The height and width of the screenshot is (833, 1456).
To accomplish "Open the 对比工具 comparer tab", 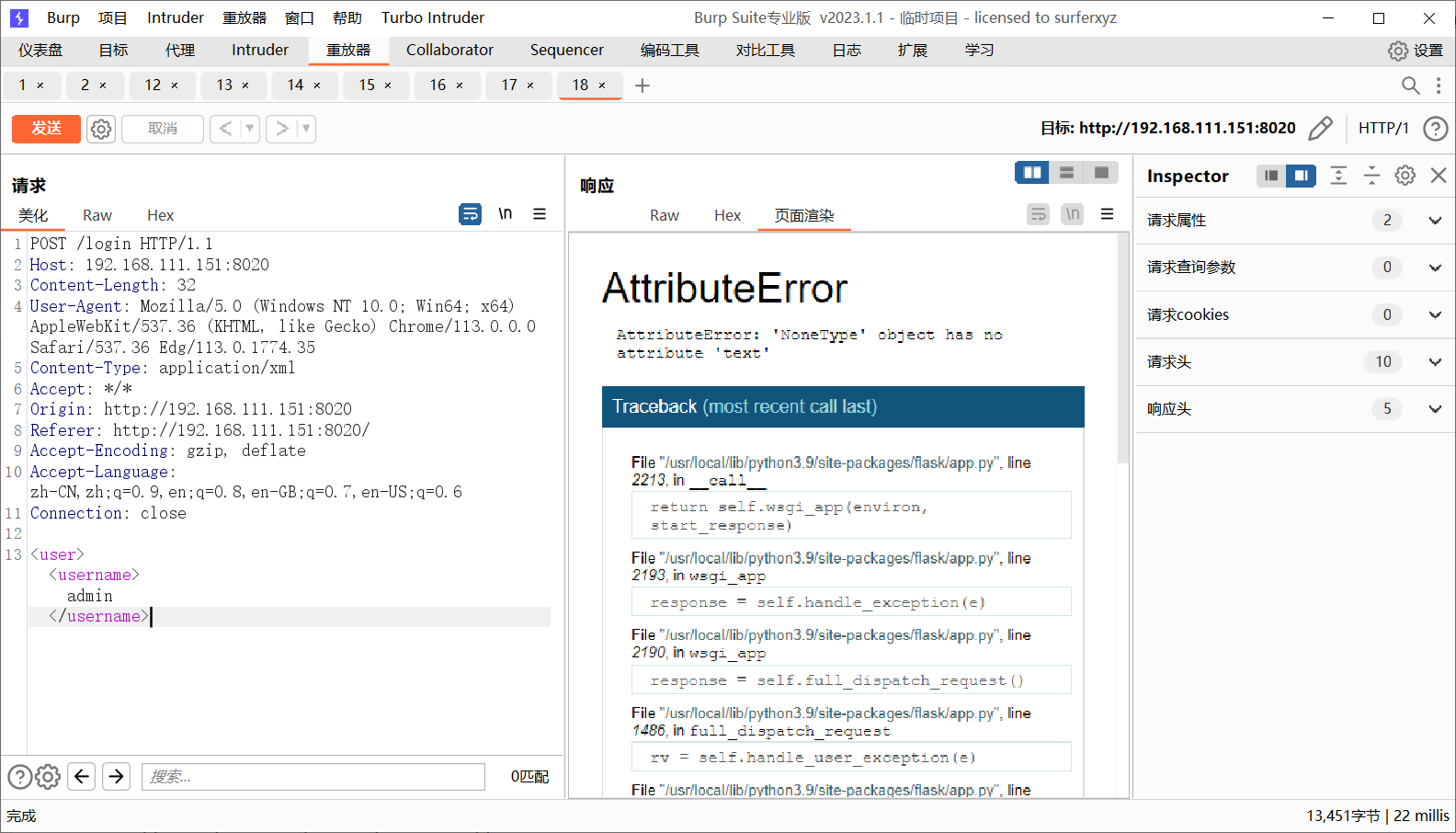I will point(766,51).
